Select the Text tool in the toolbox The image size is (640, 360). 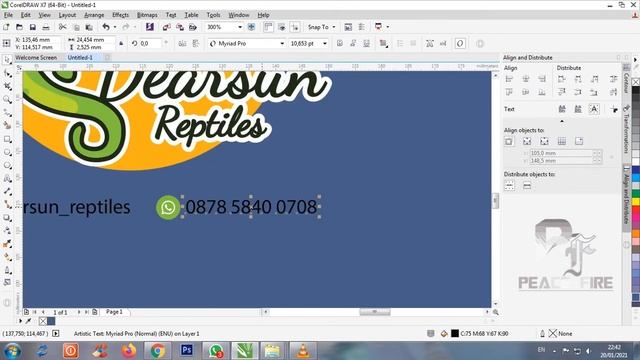pos(7,178)
